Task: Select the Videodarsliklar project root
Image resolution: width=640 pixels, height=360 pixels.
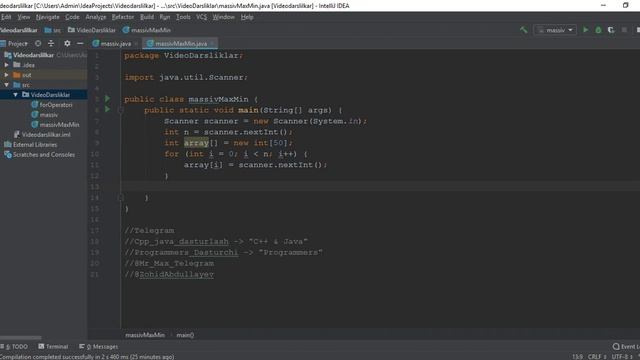Action: coord(33,55)
